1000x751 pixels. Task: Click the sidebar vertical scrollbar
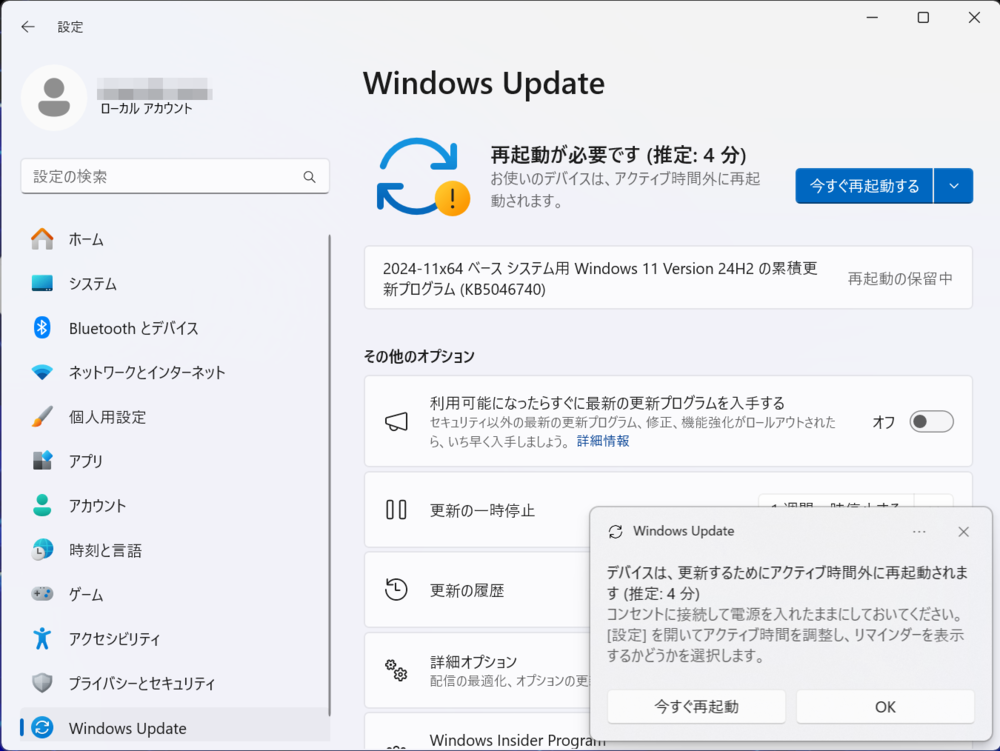(x=329, y=475)
